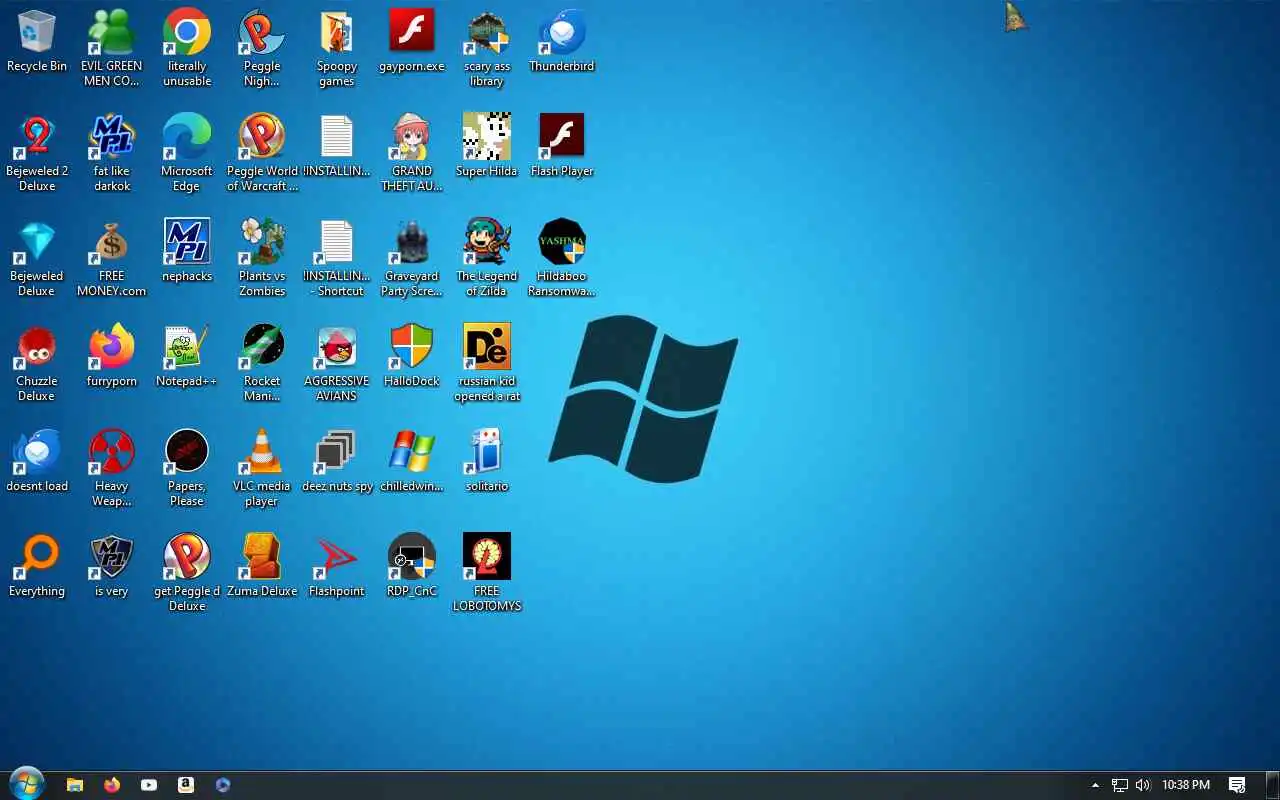Open the russian kid opened a rat shortcut
This screenshot has width=1280, height=800.
[x=487, y=364]
